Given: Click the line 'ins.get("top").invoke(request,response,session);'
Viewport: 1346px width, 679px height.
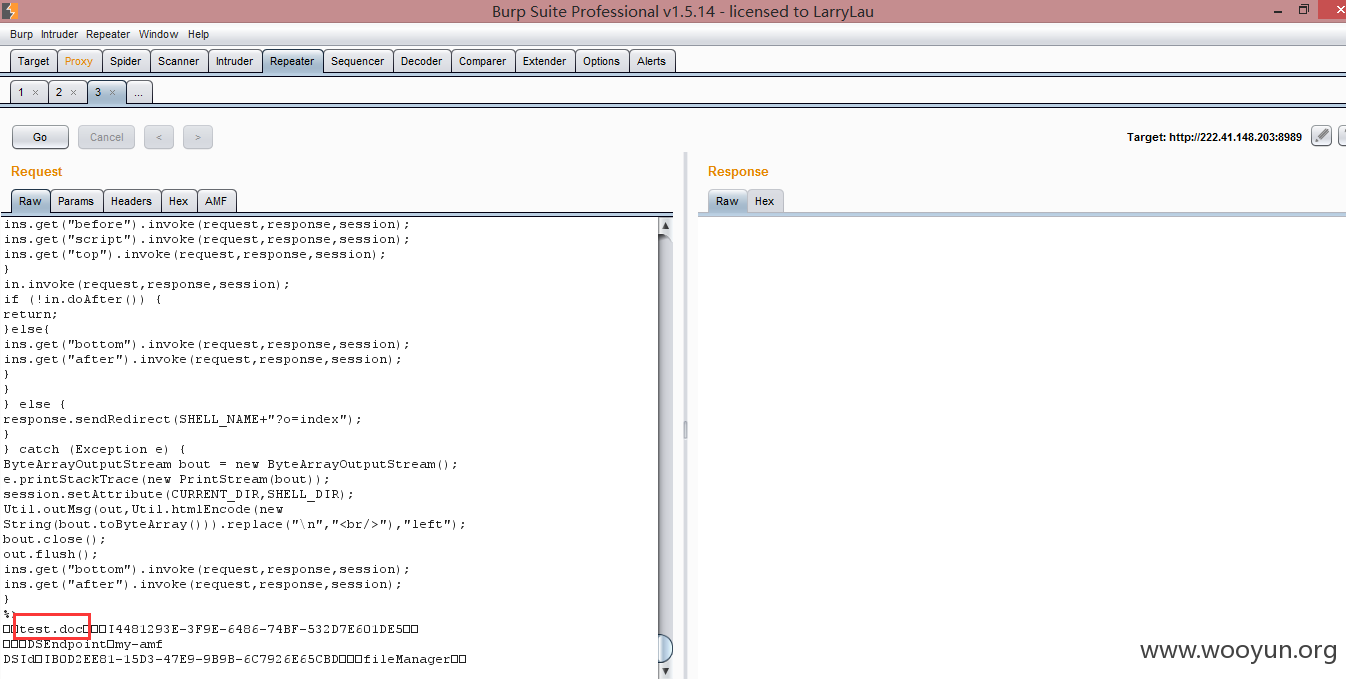Looking at the screenshot, I should pos(194,254).
